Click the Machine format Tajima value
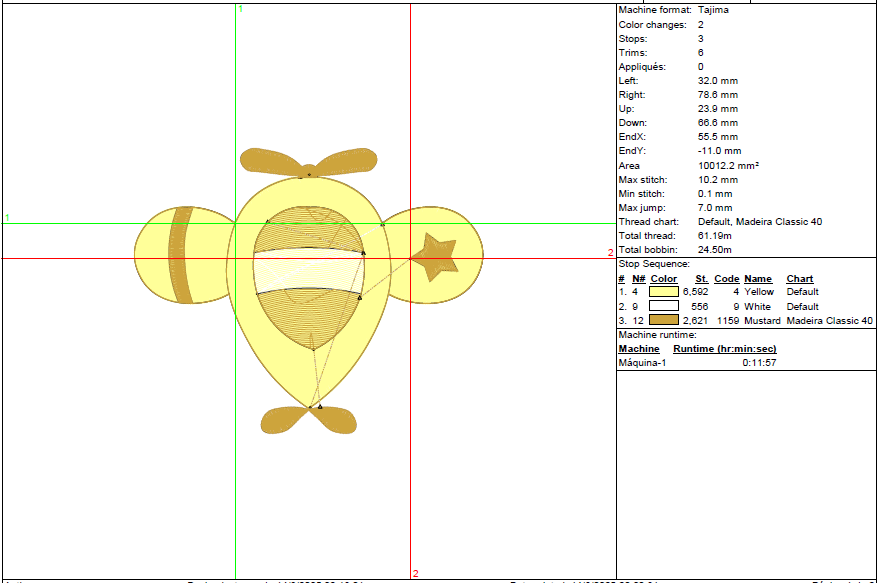Screen dimensions: 880x583 (713, 10)
